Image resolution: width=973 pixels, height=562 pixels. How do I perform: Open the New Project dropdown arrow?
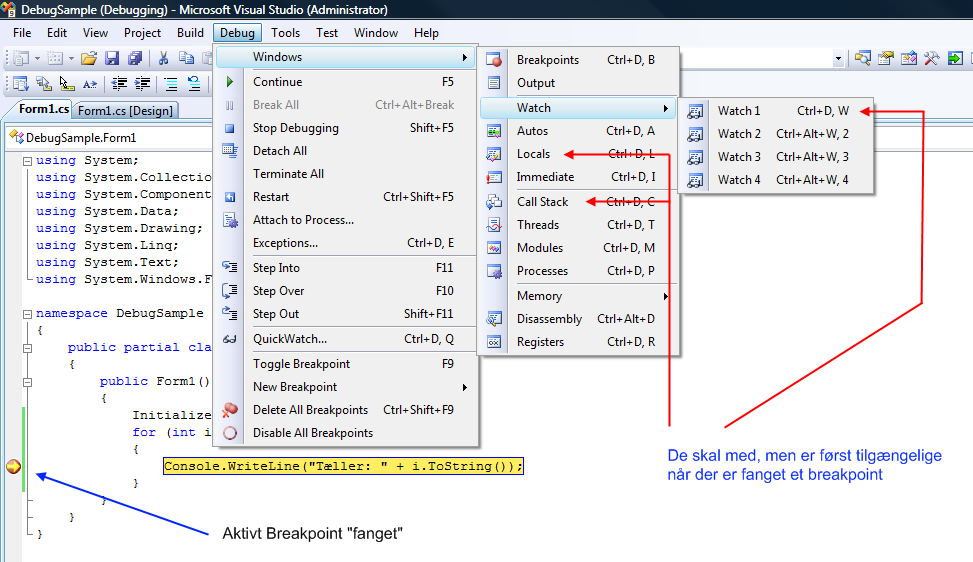pyautogui.click(x=37, y=59)
